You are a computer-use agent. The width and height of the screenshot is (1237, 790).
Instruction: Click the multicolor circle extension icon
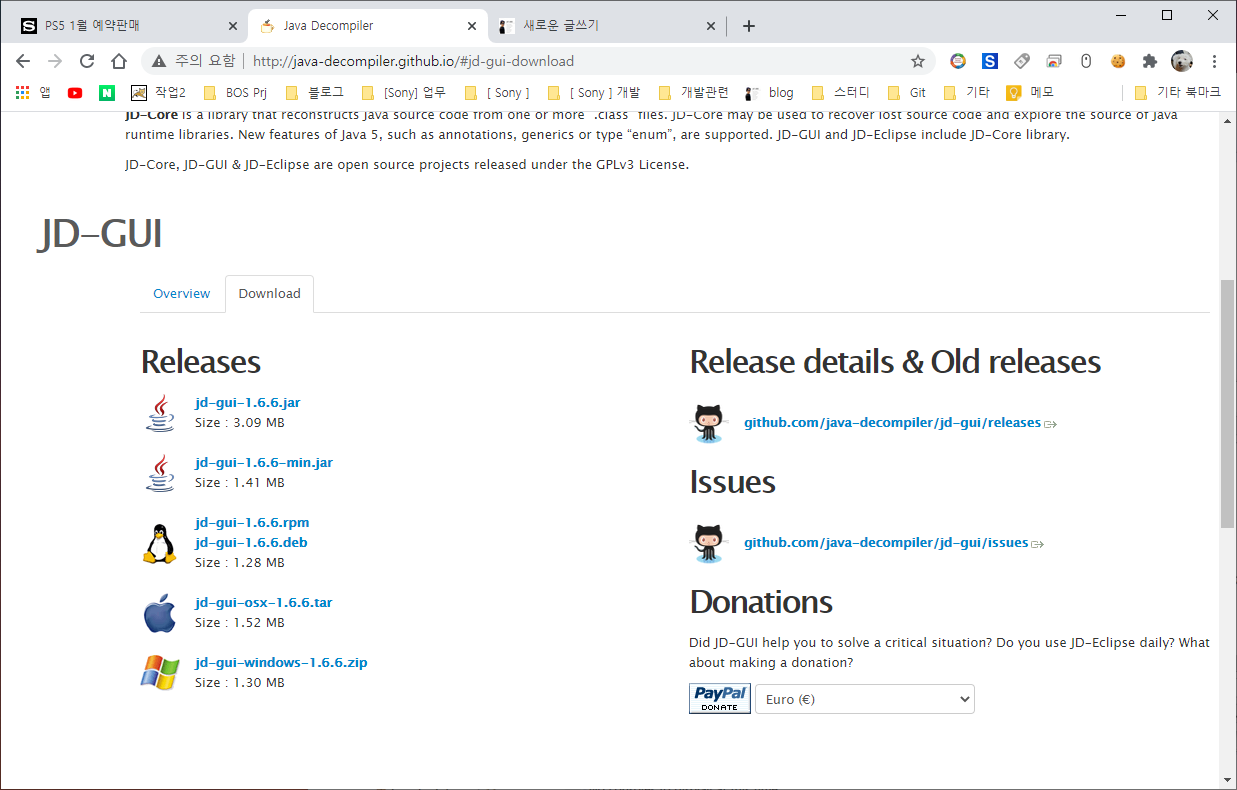(x=958, y=61)
